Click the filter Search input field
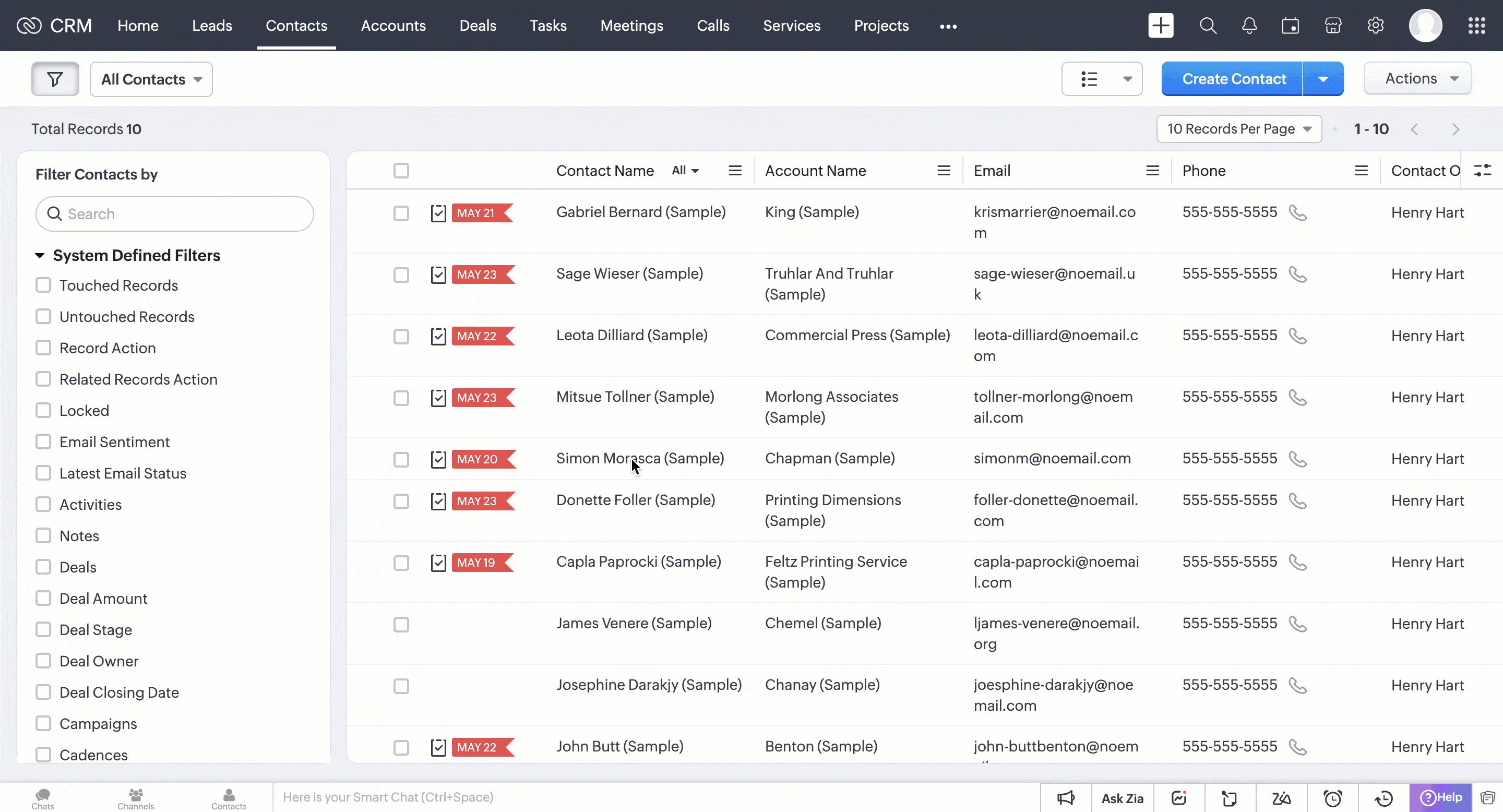Image resolution: width=1503 pixels, height=812 pixels. [x=175, y=214]
